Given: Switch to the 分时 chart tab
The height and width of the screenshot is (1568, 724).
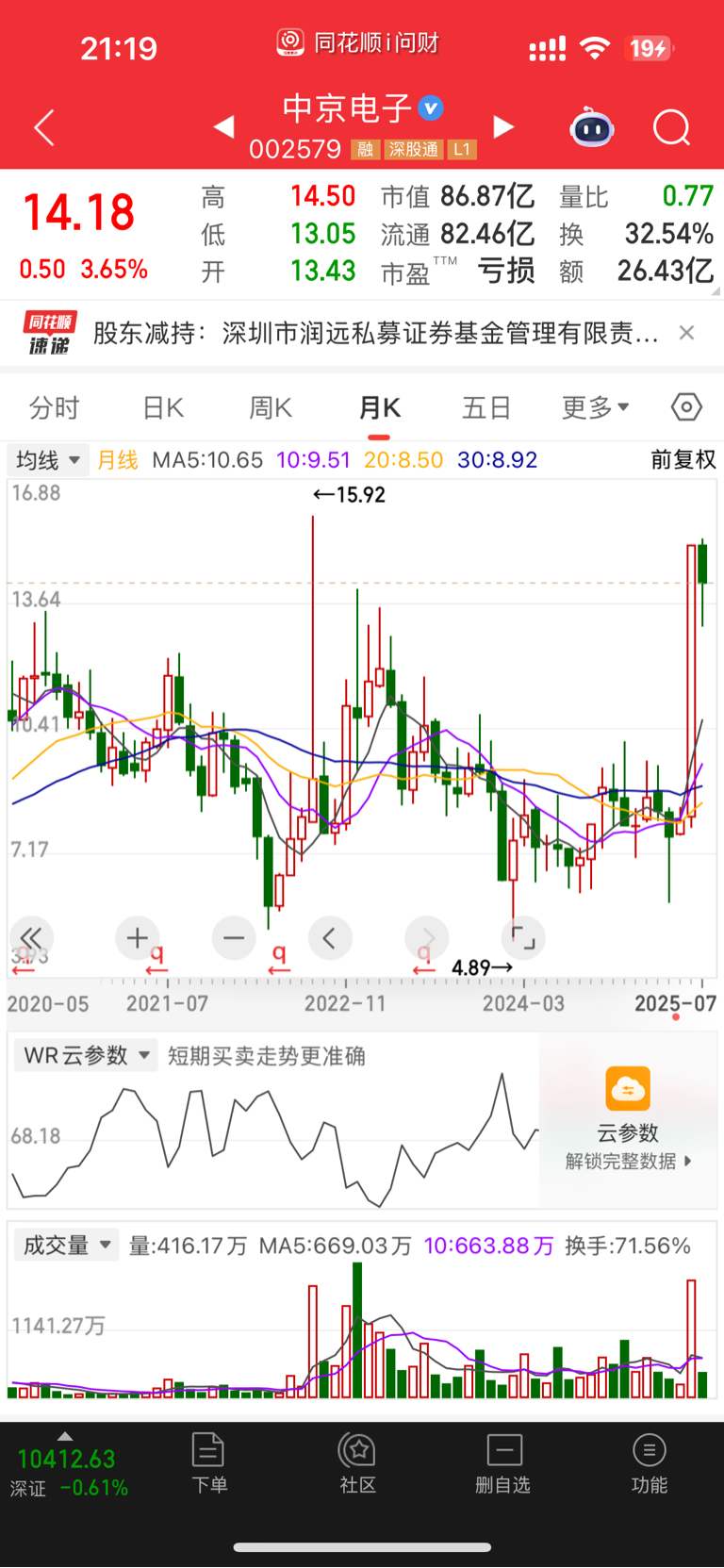Looking at the screenshot, I should (55, 407).
